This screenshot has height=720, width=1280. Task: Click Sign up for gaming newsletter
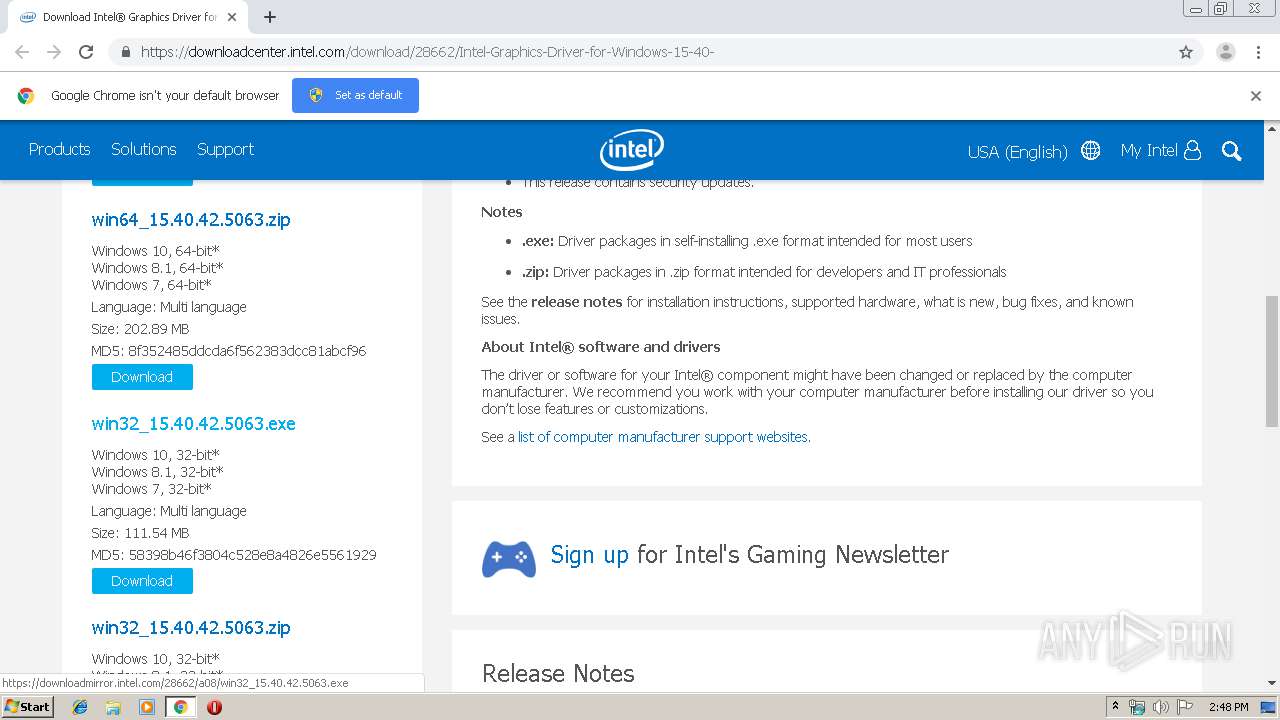[x=589, y=555]
